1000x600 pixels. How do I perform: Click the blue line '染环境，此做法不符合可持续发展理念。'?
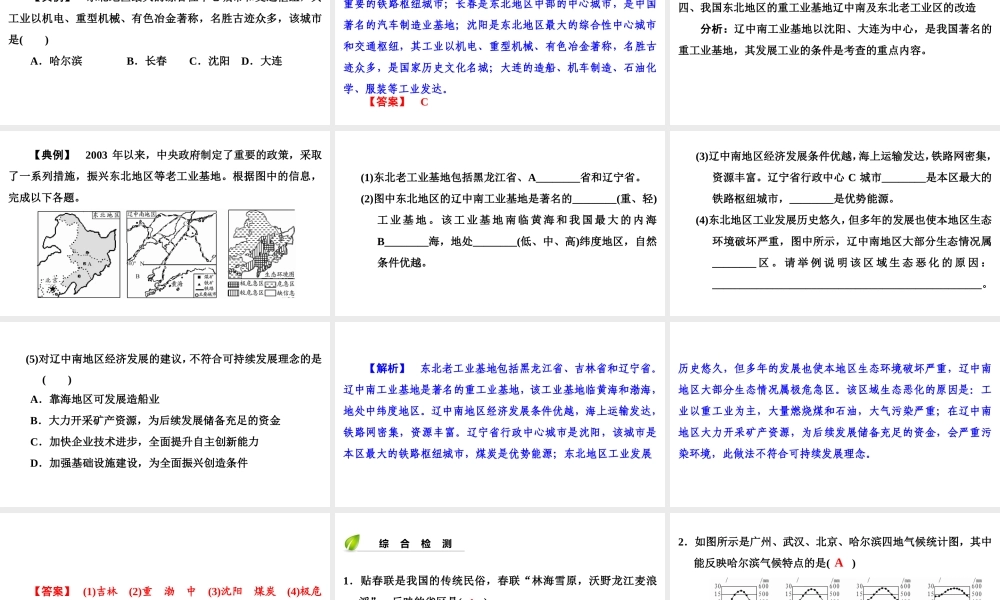[774, 454]
